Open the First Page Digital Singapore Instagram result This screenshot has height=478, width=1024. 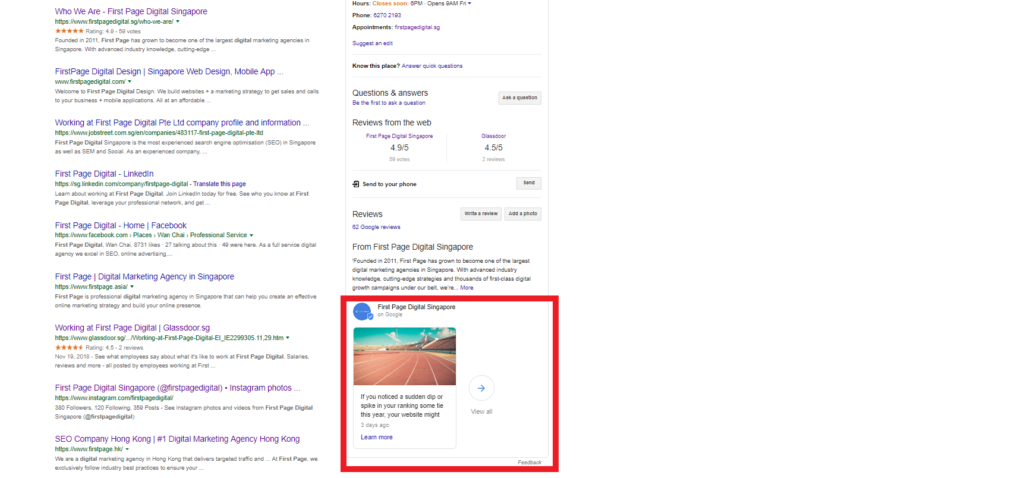(178, 387)
